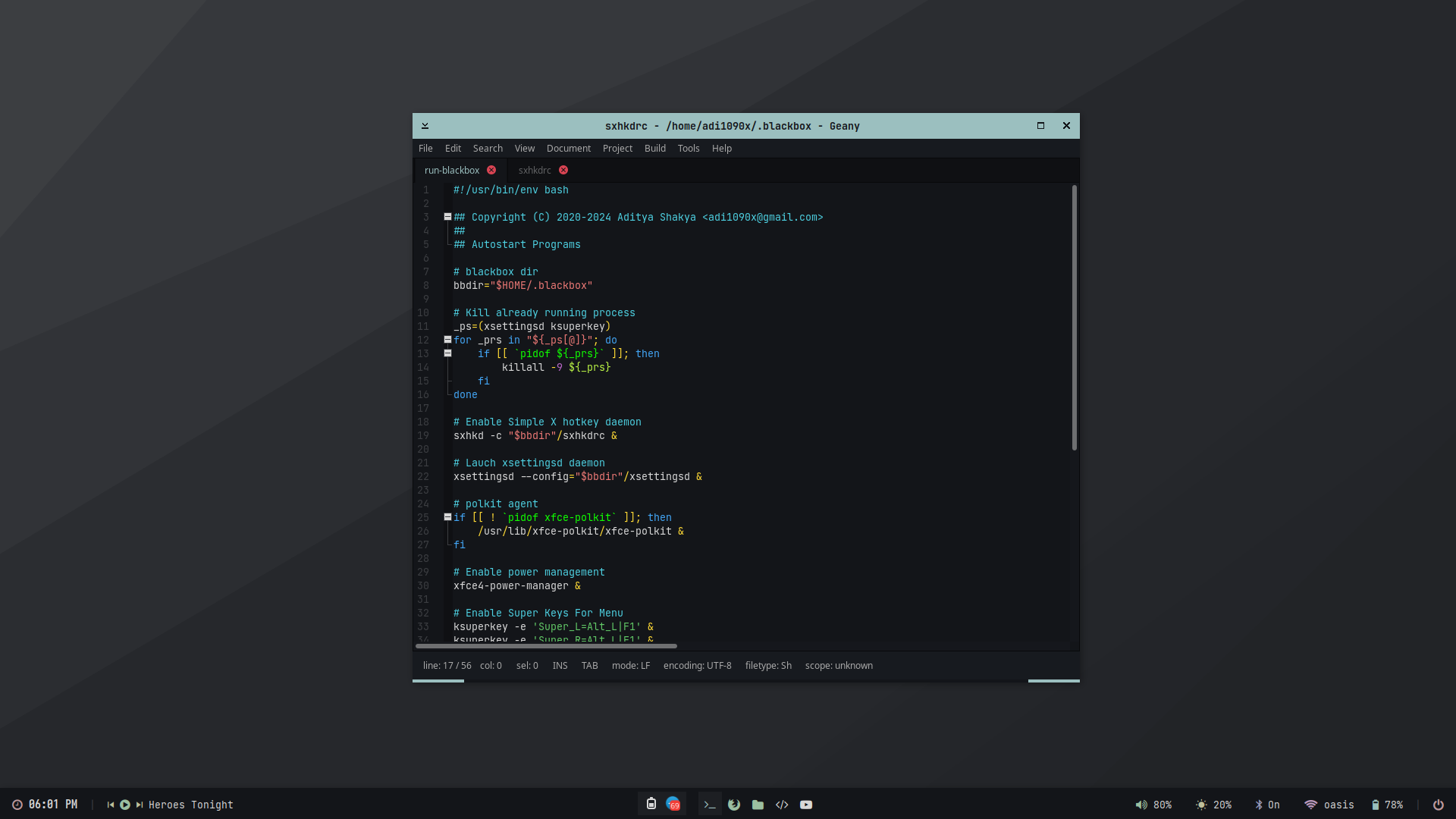The width and height of the screenshot is (1456, 819).
Task: Open the terminal launcher in panel
Action: click(x=710, y=805)
